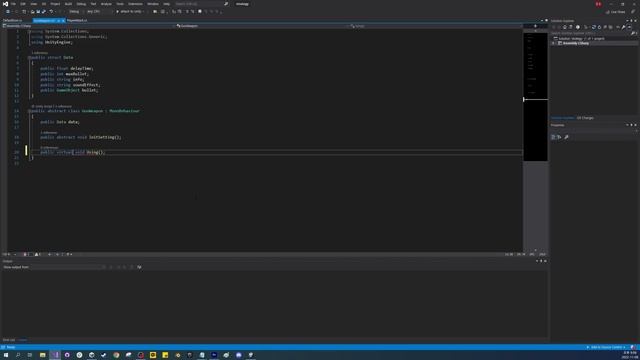Click the Open File toolbar icon
Screen dimensions: 640x360
click(x=33, y=11)
